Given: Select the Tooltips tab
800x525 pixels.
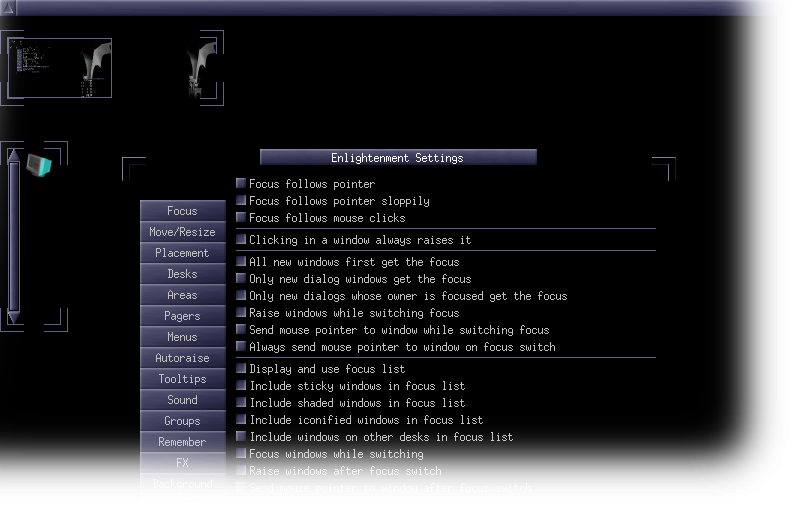Looking at the screenshot, I should (x=183, y=379).
